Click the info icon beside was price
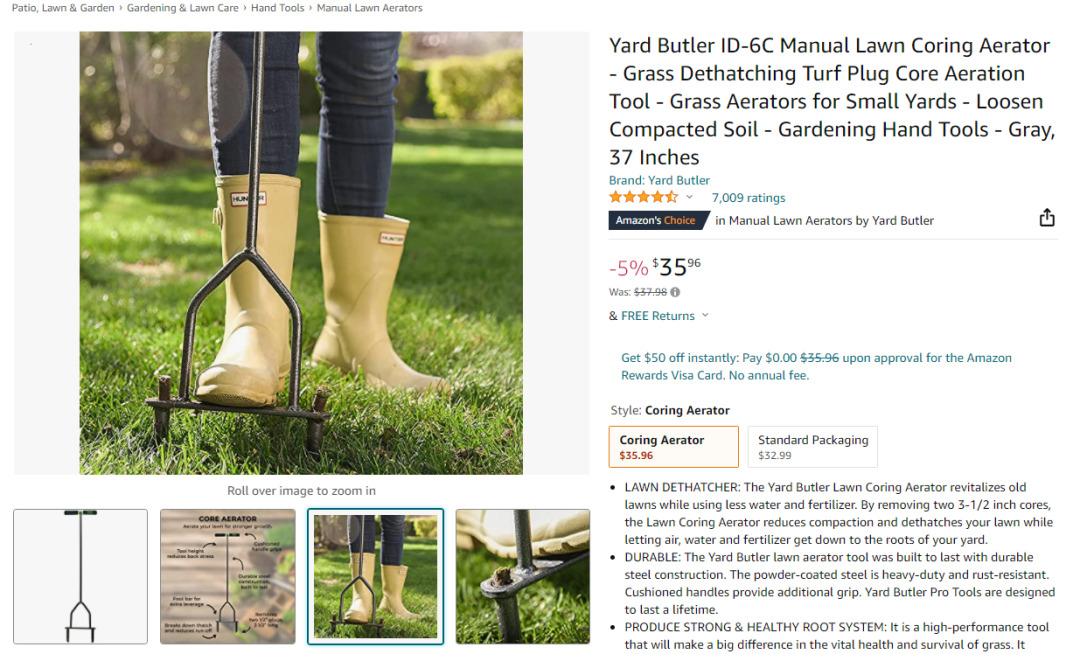This screenshot has height=654, width=1080. [675, 293]
